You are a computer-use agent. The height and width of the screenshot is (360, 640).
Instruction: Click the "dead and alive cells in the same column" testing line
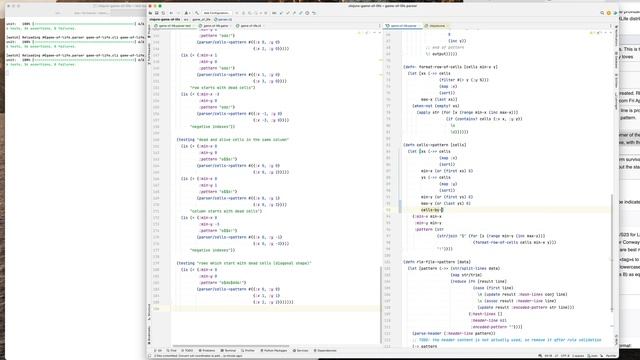[x=233, y=140]
